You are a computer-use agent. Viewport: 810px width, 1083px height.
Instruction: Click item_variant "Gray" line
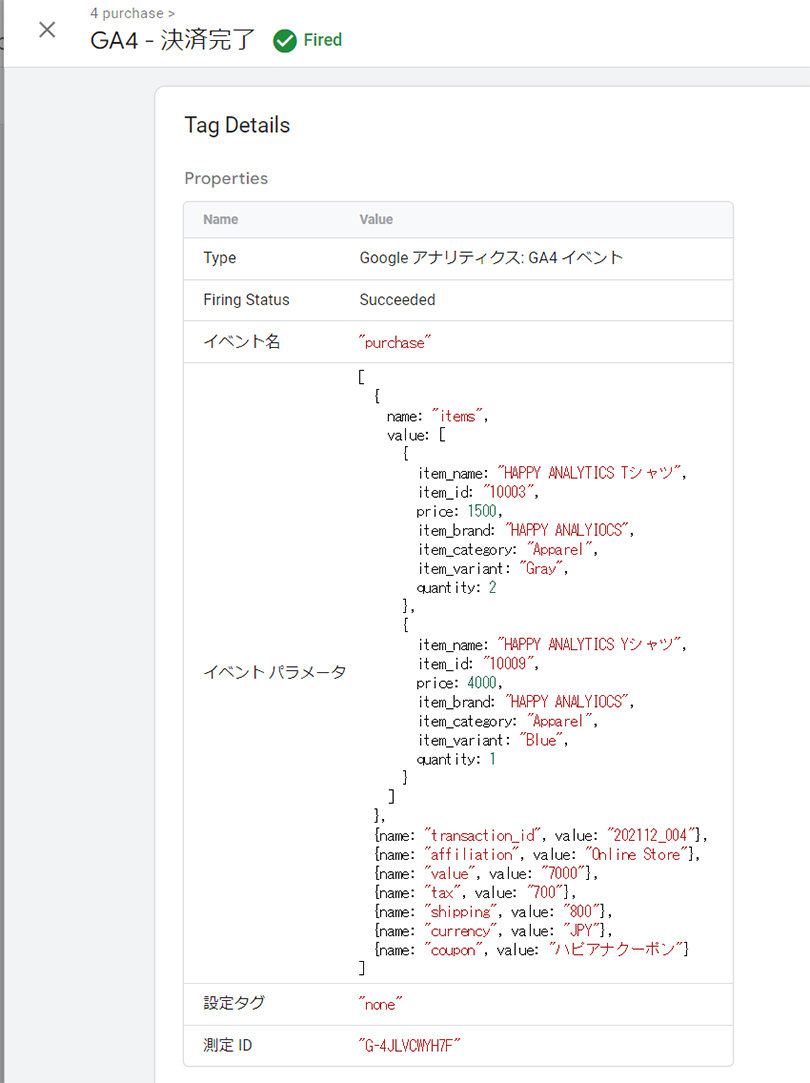click(492, 568)
